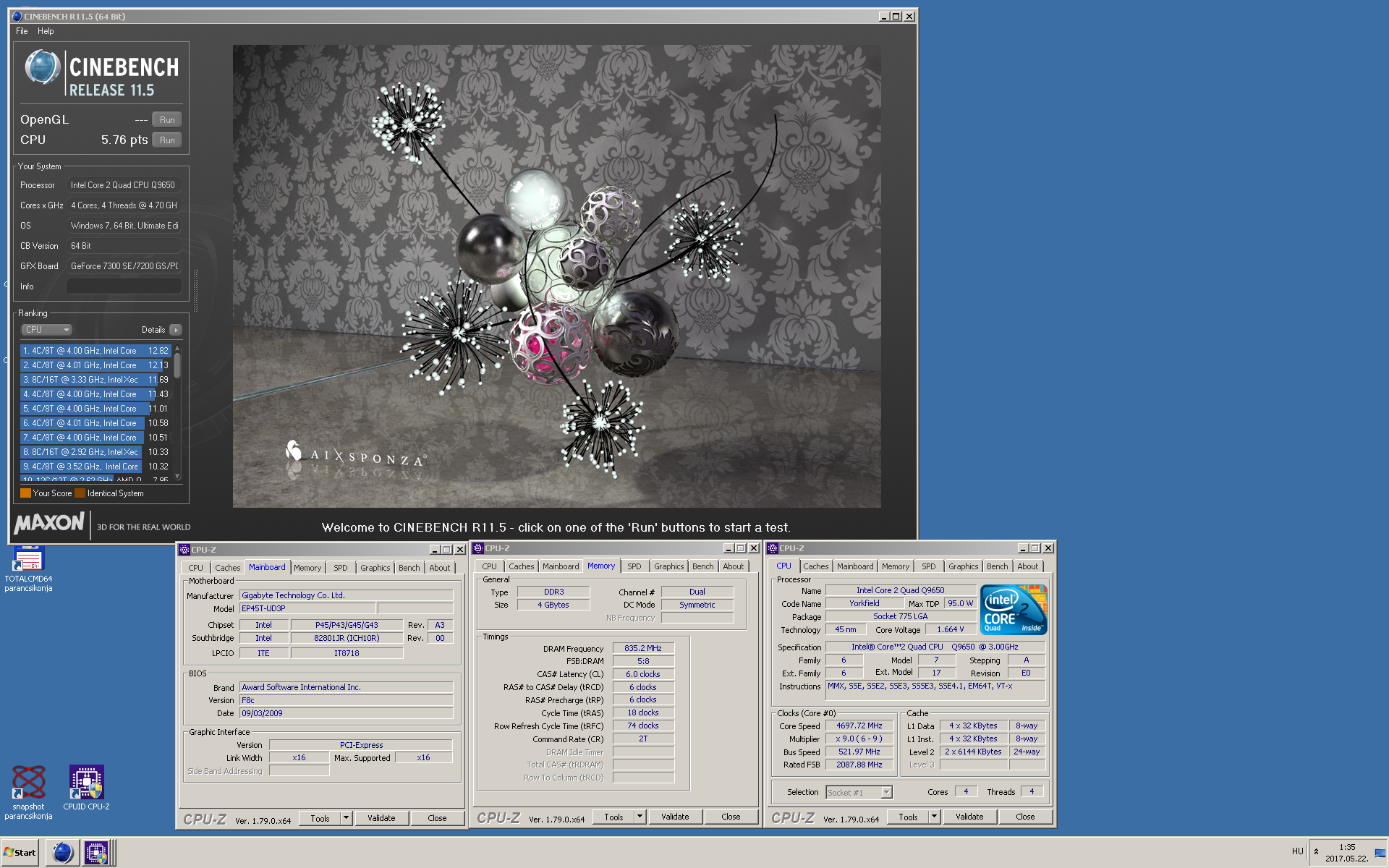The image size is (1389, 868).
Task: Open Bench tab in Memory CPU-Z window
Action: [x=702, y=566]
